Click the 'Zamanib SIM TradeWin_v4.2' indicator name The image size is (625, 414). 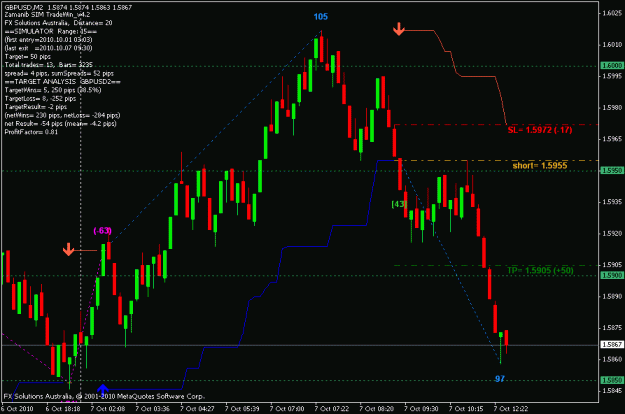tap(47, 15)
